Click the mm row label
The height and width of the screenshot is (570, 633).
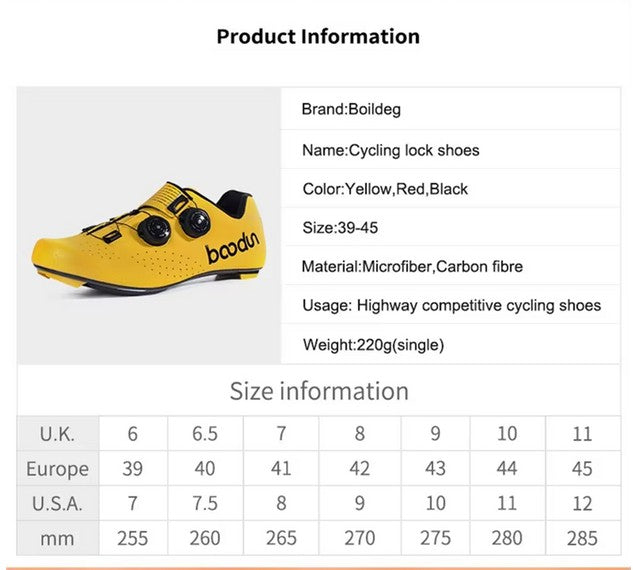click(x=57, y=538)
